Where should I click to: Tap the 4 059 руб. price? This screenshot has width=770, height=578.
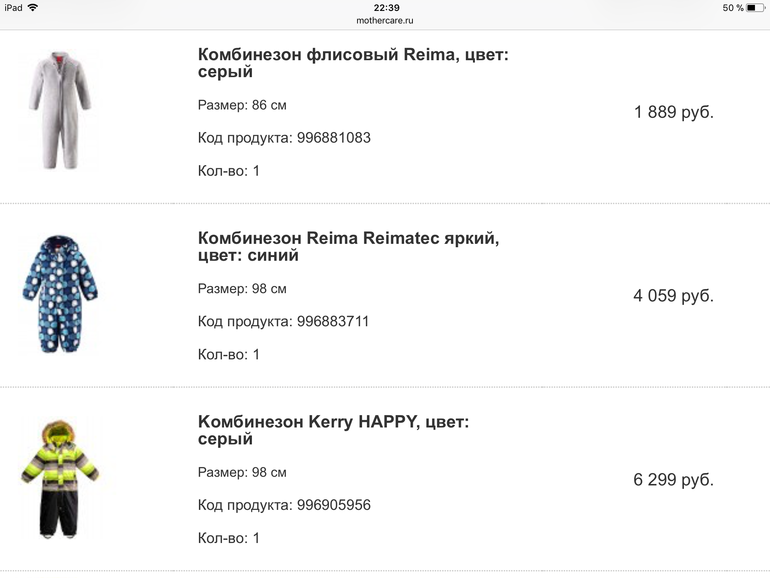point(673,296)
